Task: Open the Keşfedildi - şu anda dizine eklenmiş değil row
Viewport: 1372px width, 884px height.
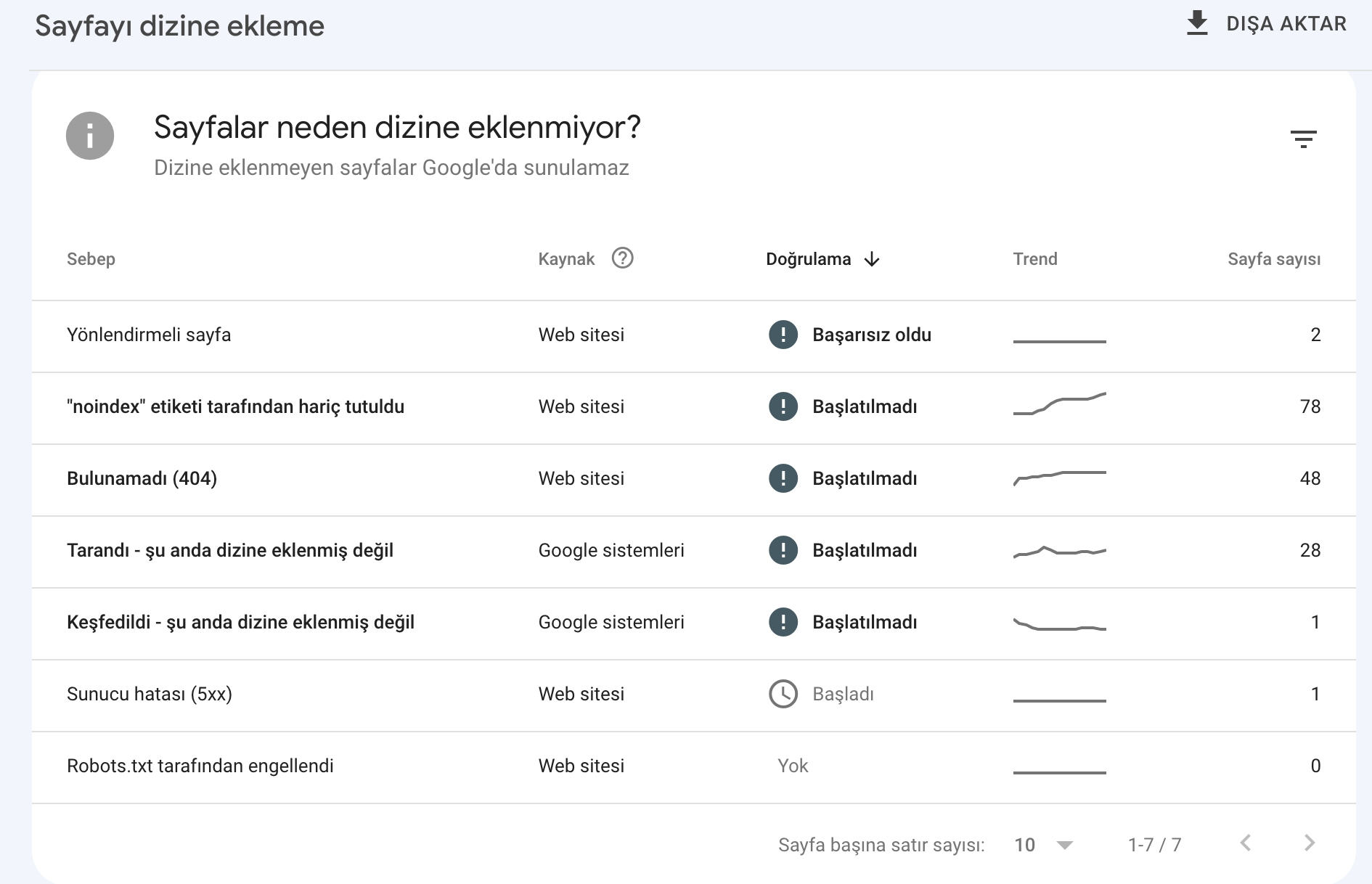Action: pyautogui.click(x=694, y=623)
